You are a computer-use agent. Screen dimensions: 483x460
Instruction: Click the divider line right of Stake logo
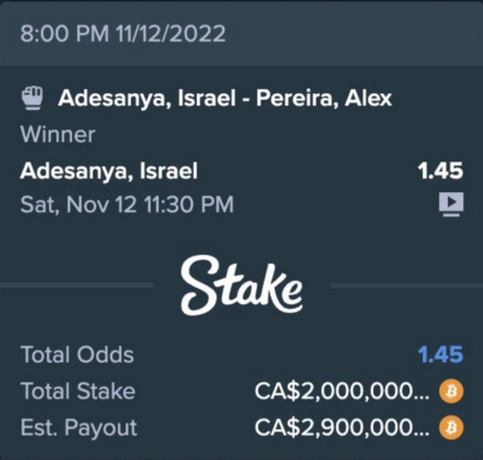(406, 285)
